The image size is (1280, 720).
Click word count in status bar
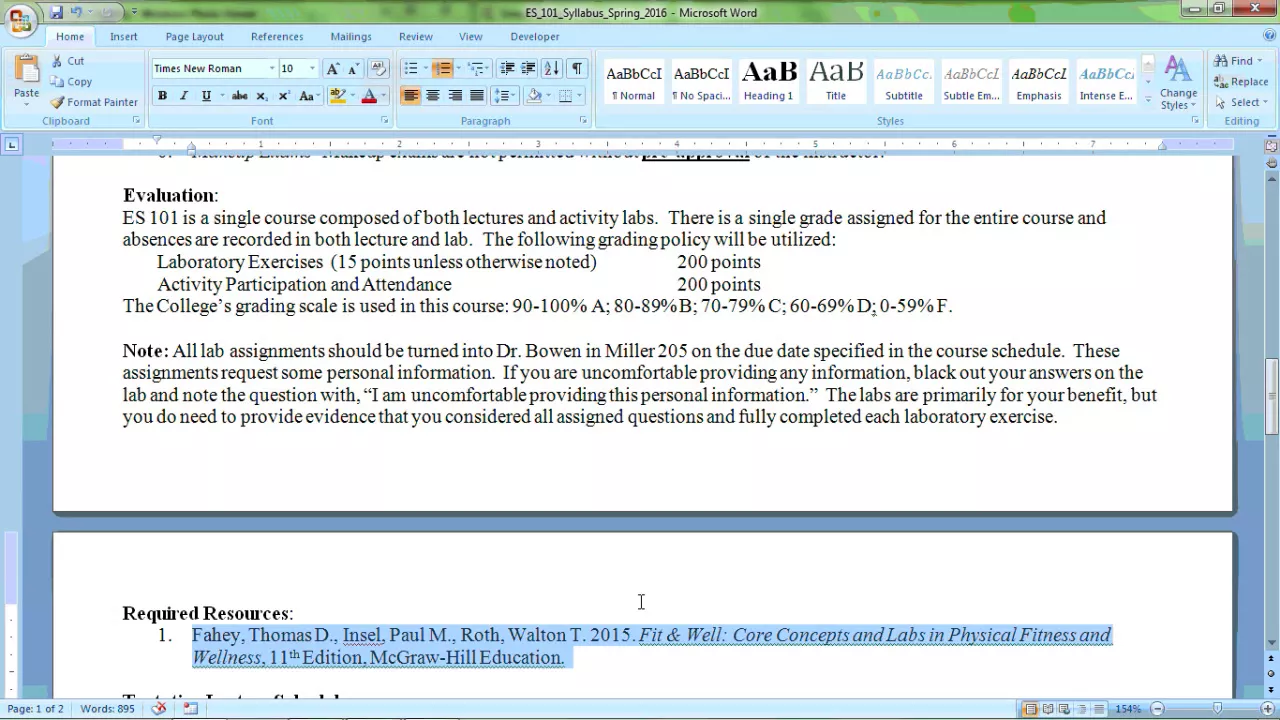click(x=106, y=709)
